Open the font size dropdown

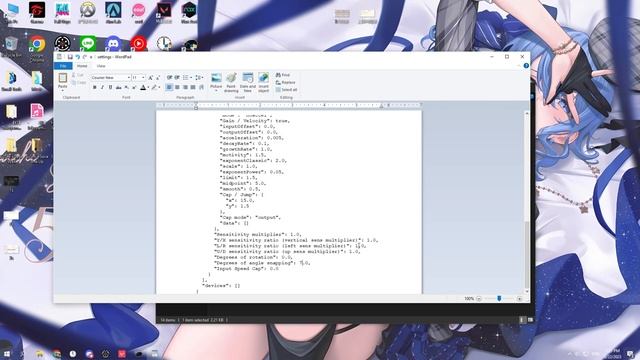coord(143,78)
